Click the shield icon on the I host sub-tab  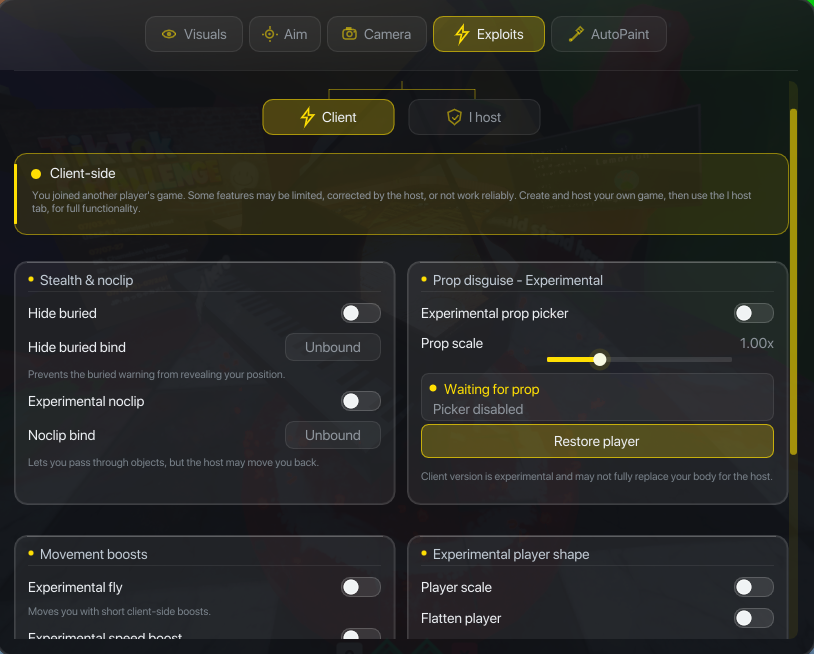click(454, 117)
